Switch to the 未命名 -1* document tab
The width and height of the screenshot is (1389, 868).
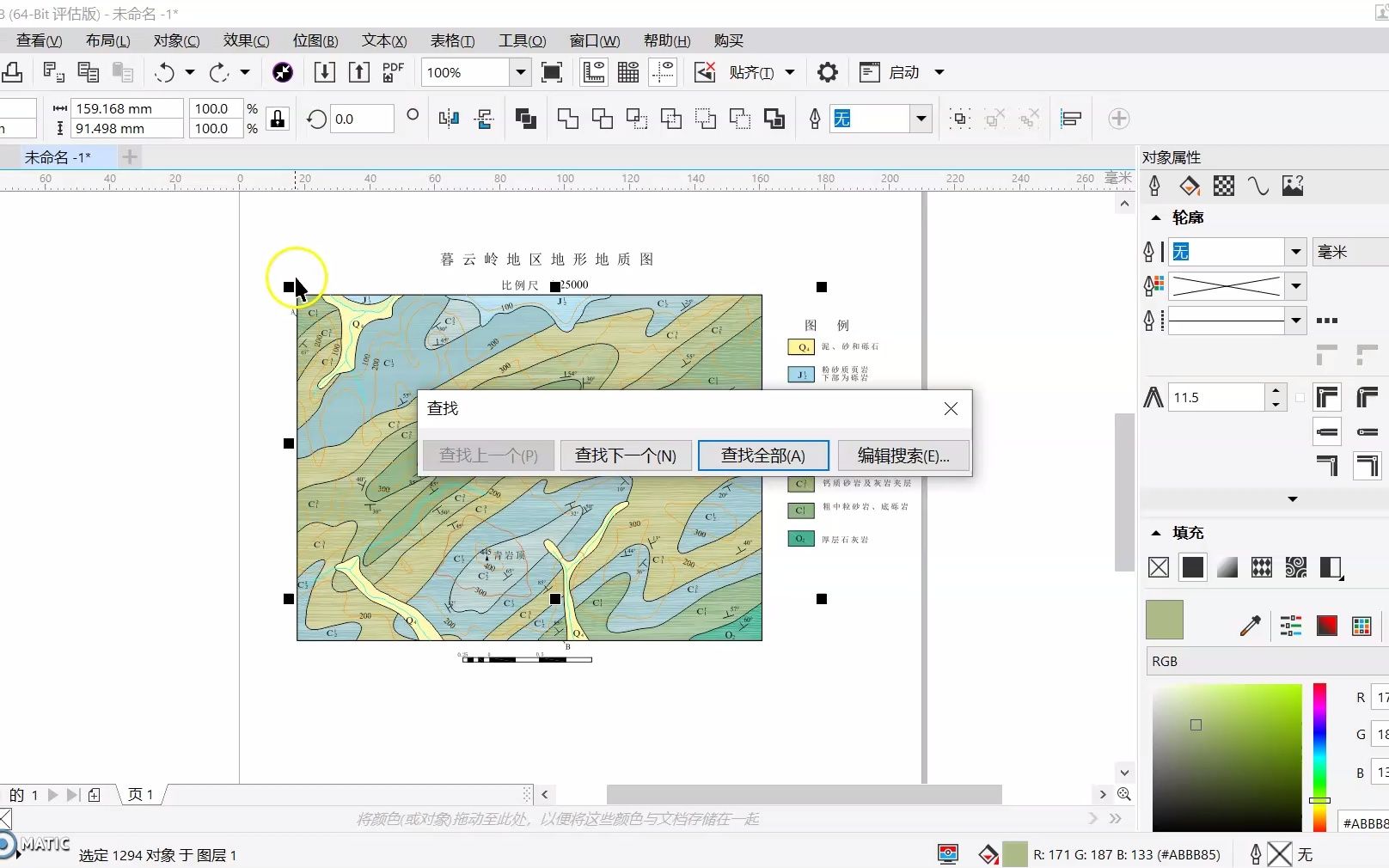(57, 157)
